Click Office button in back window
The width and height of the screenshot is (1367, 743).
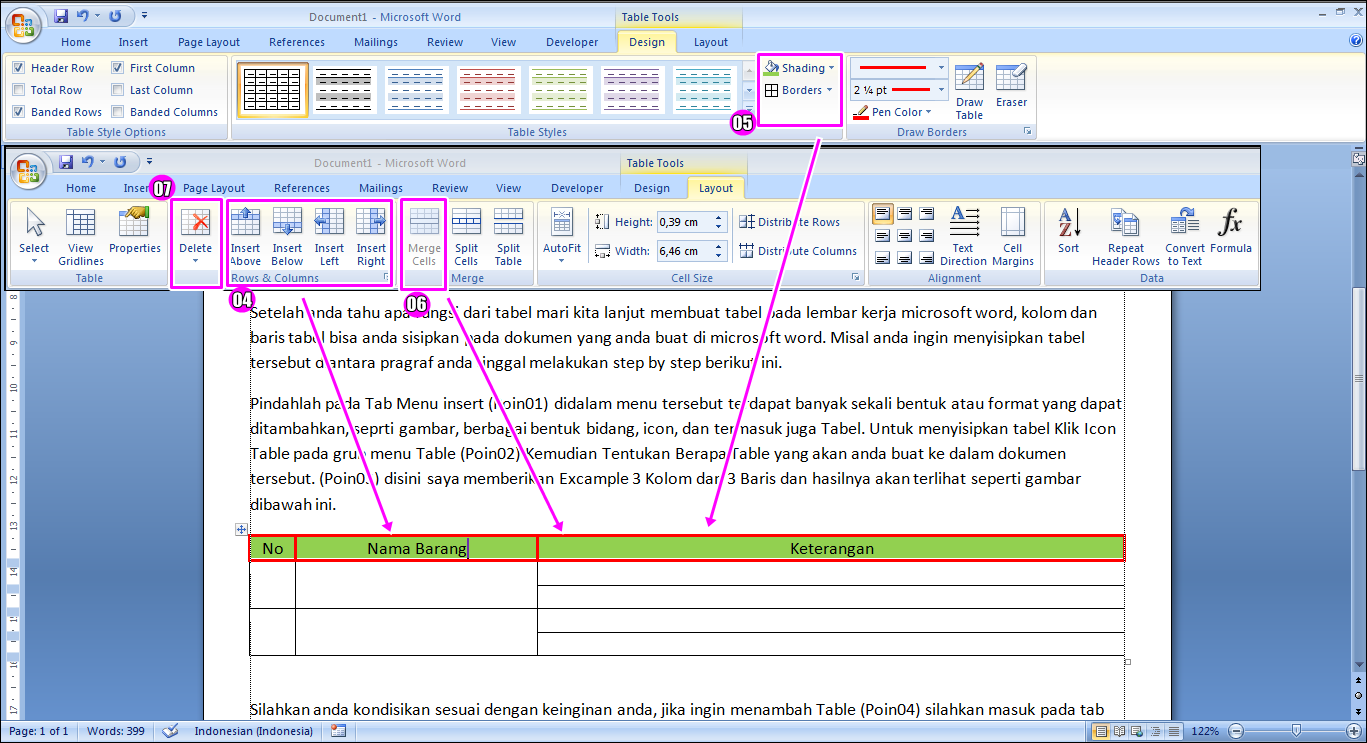pyautogui.click(x=25, y=25)
